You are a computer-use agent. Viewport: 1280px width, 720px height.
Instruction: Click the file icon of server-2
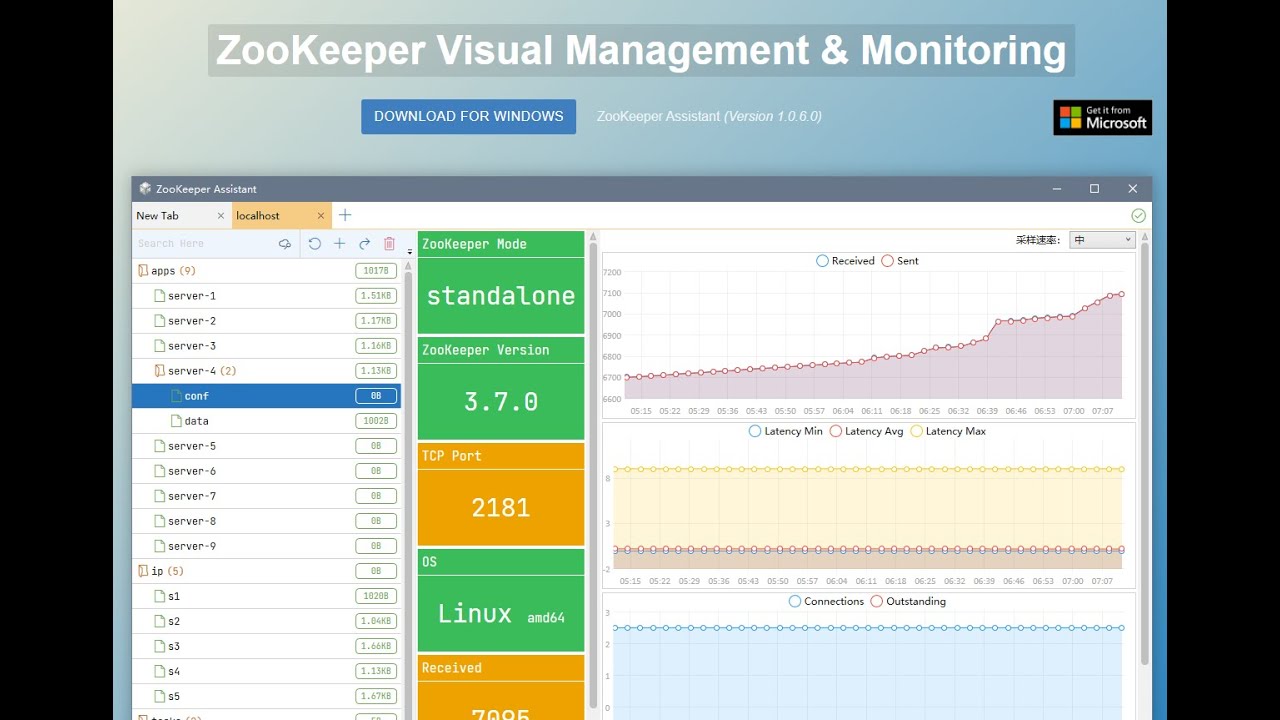tap(159, 321)
